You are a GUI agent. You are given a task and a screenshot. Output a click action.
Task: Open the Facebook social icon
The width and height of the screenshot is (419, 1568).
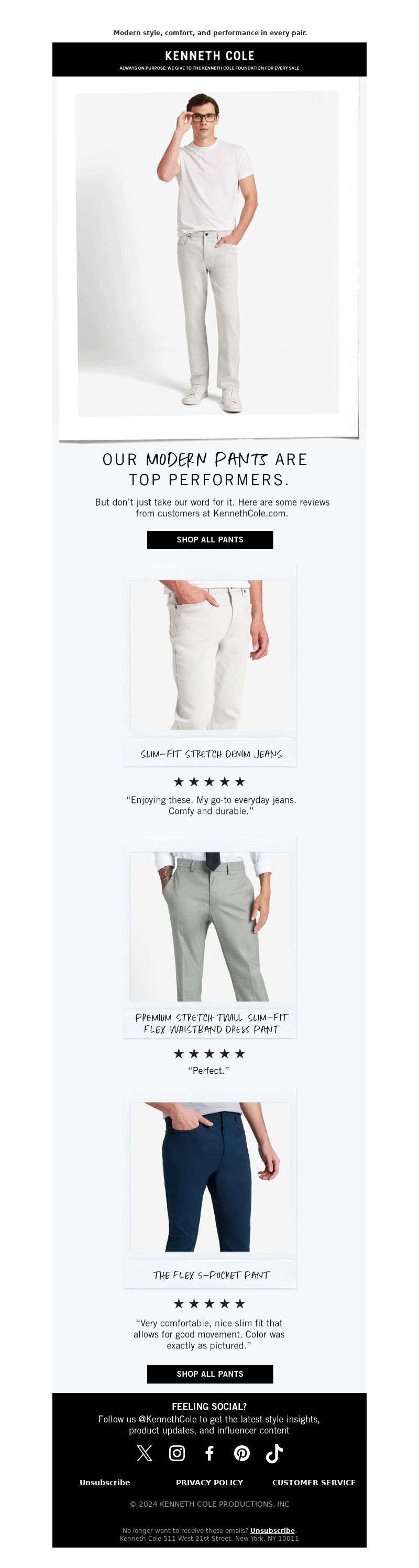(x=209, y=1454)
